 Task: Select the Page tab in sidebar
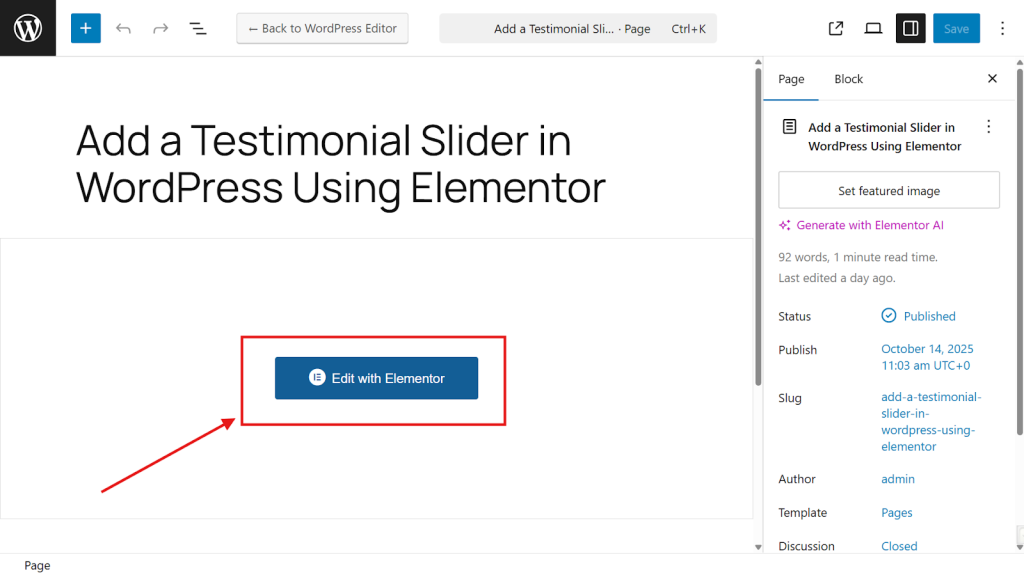791,79
